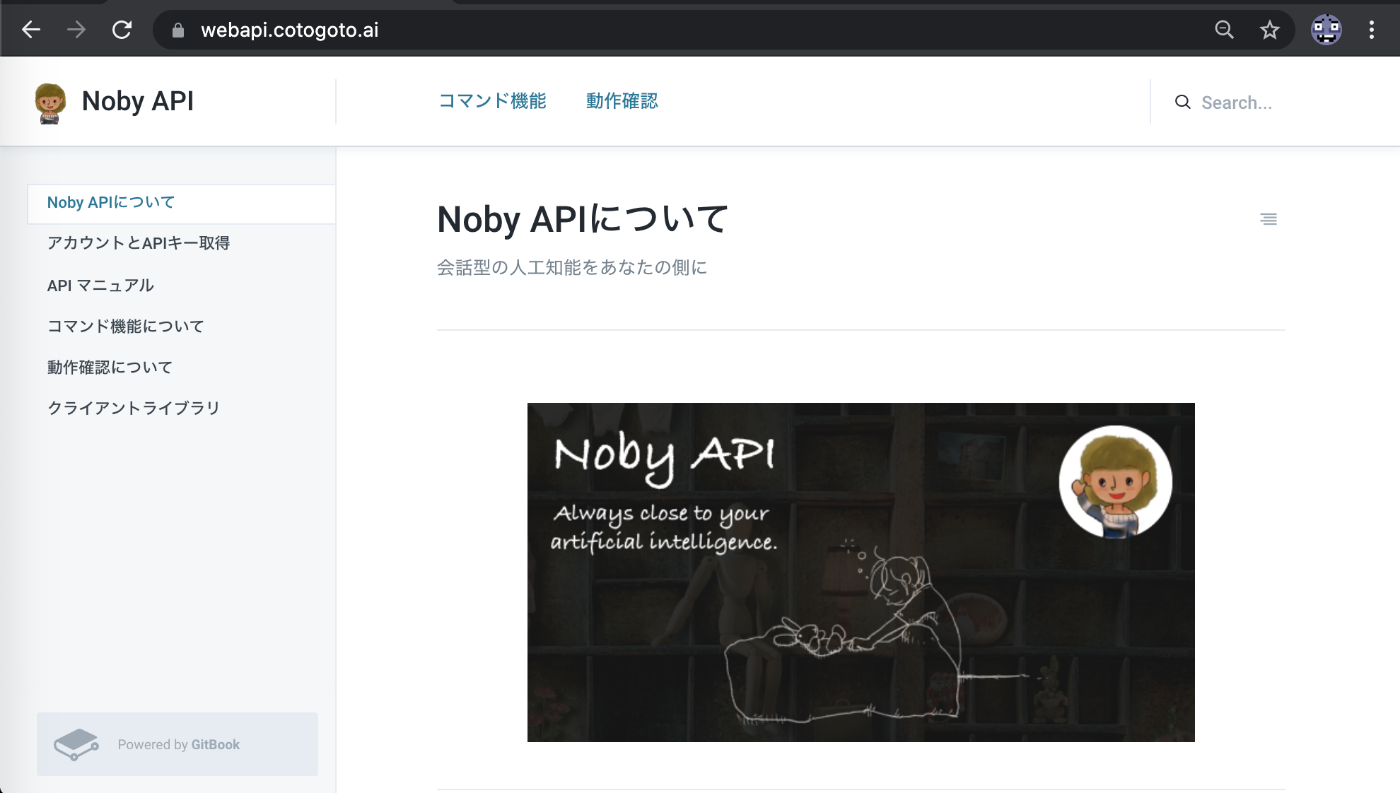1400x793 pixels.
Task: Open the zoom magnifier in the address bar
Action: tap(1224, 30)
